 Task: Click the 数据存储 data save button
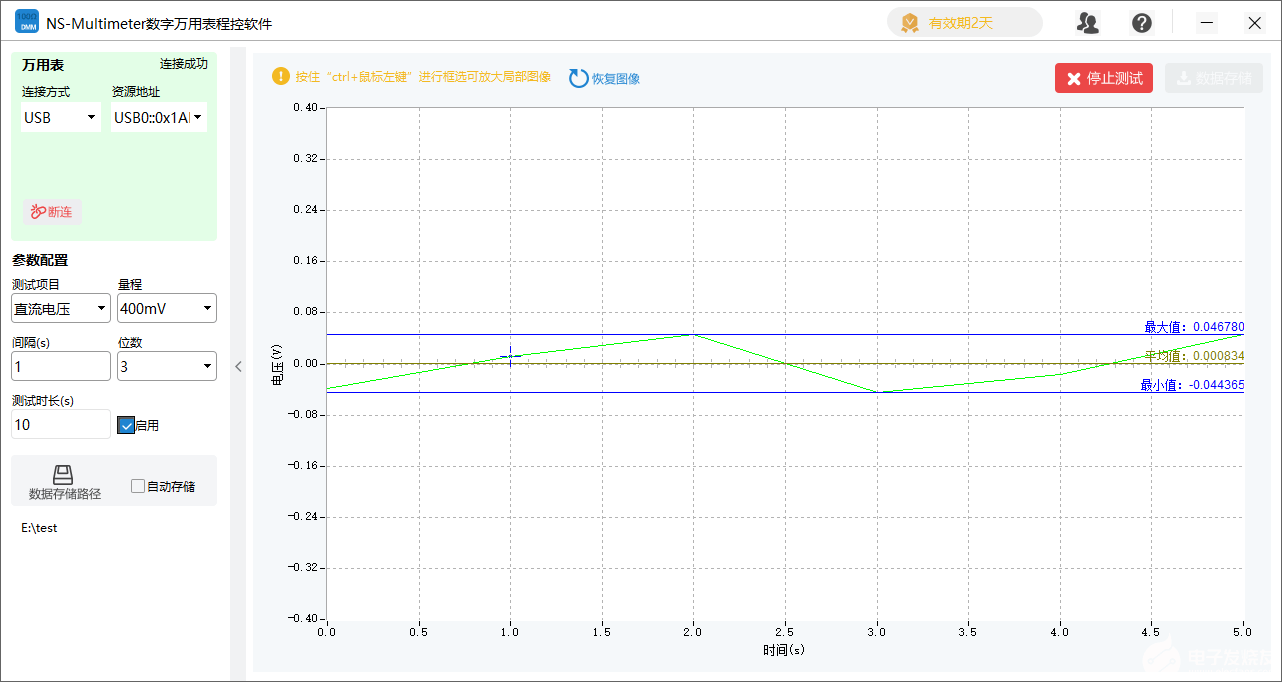pos(1214,78)
